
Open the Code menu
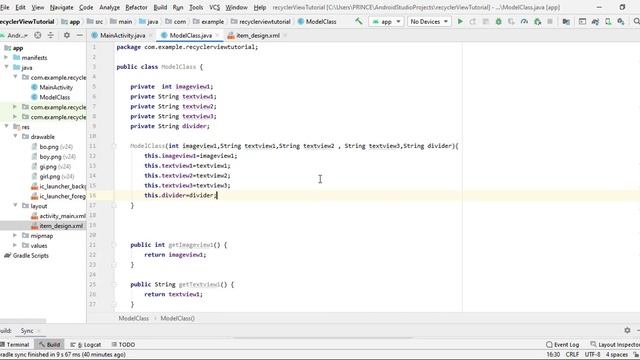[86, 7]
